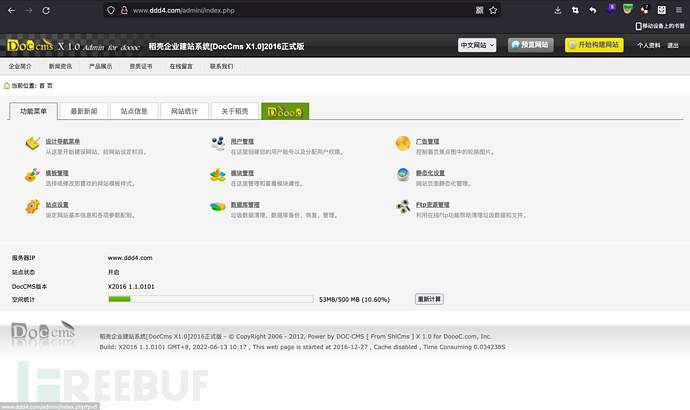
Task: Switch to the 站点信息 tab
Action: (x=134, y=111)
